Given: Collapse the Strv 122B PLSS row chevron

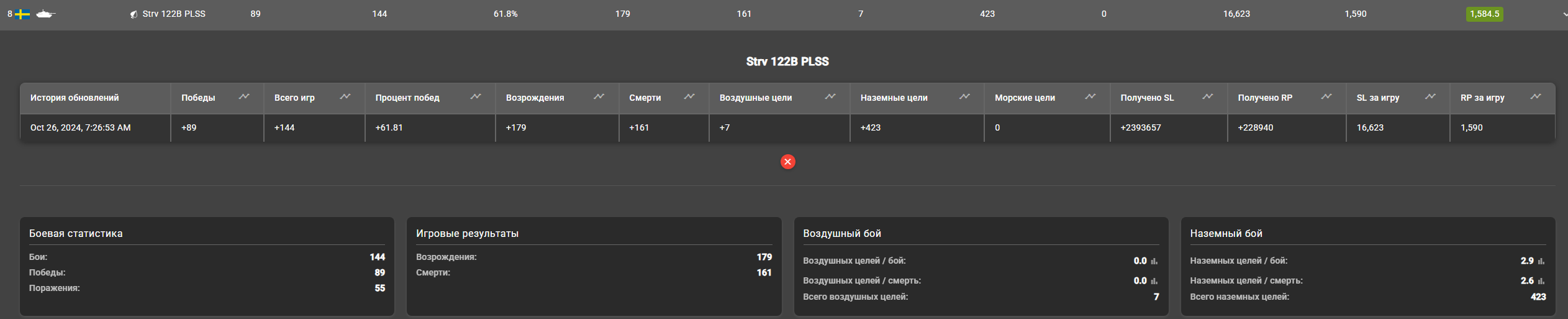Looking at the screenshot, I should pos(1564,14).
